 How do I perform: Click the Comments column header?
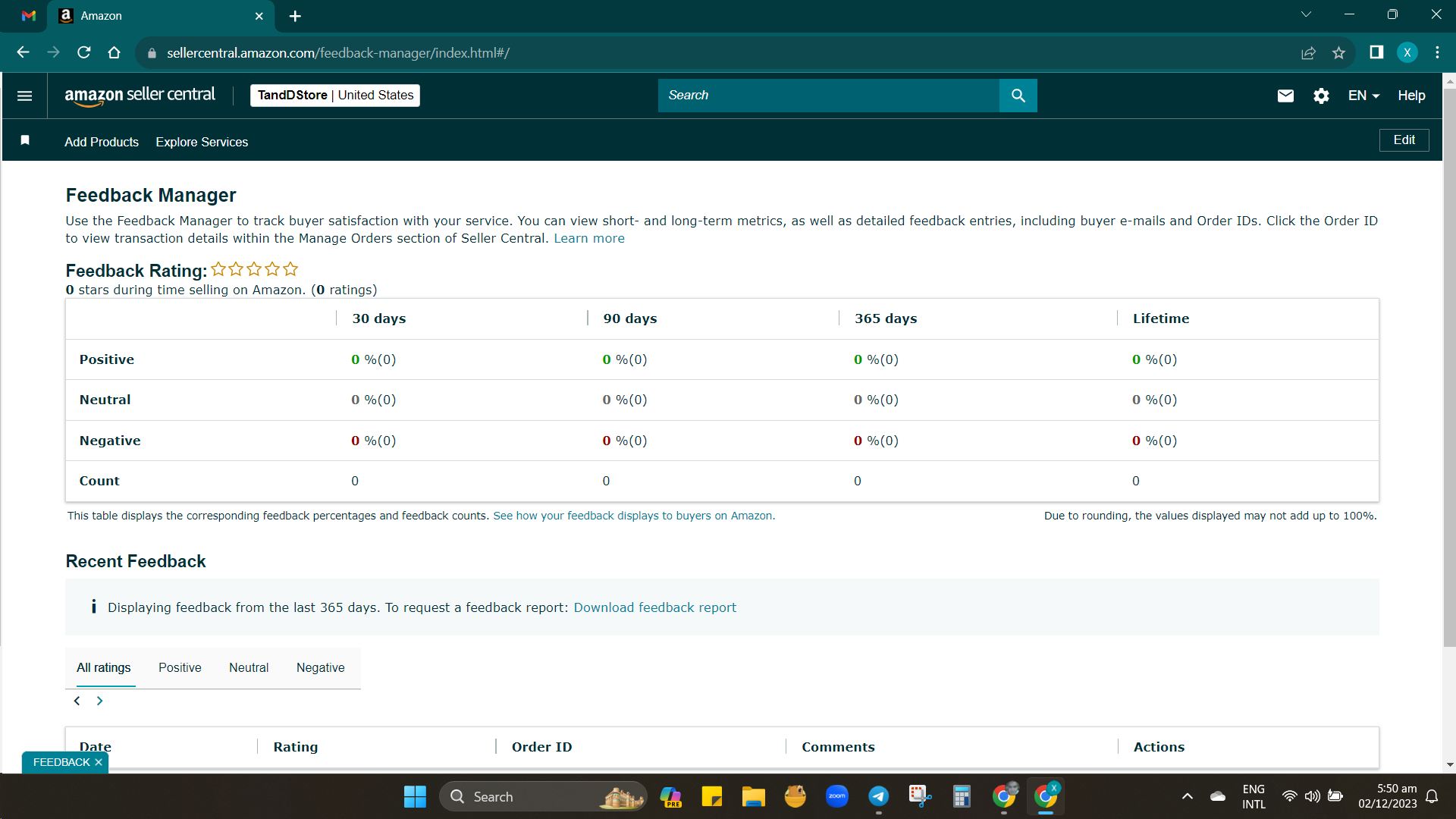838,747
